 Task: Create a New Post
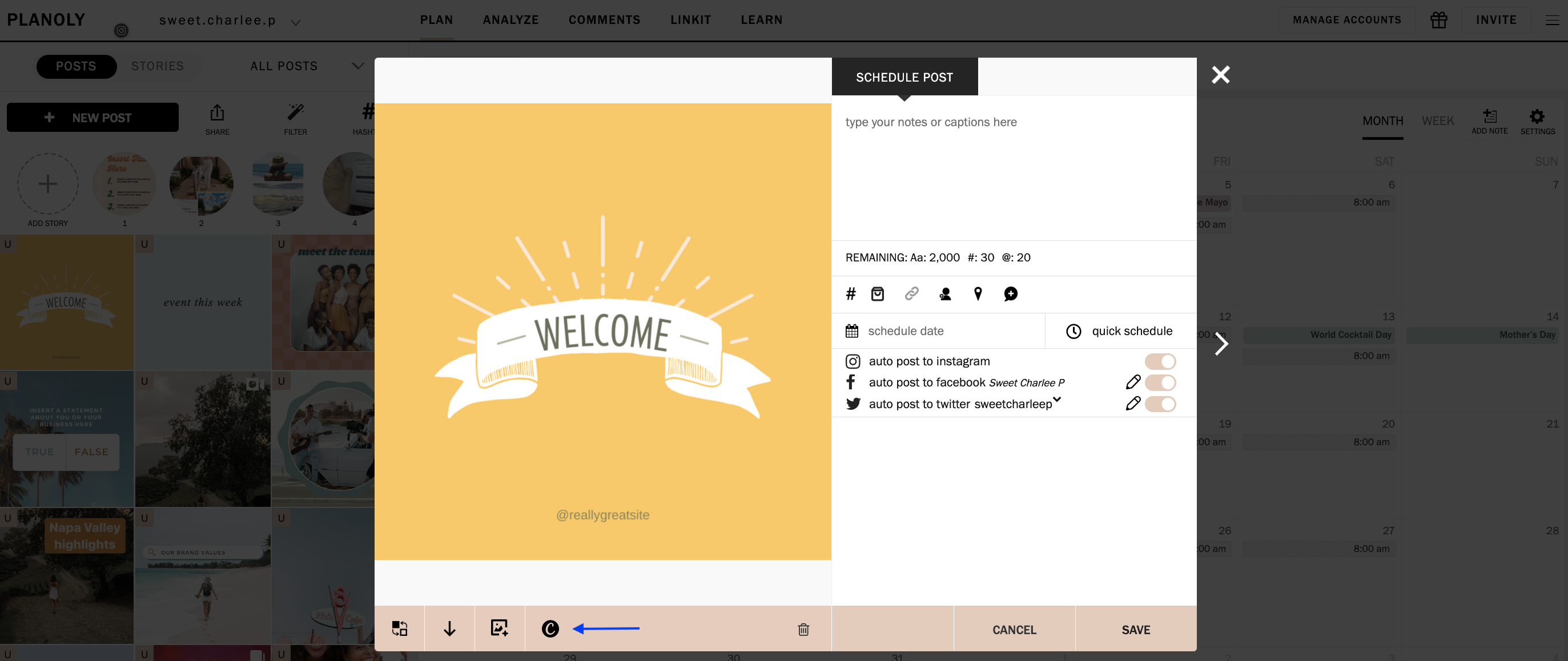pyautogui.click(x=93, y=118)
